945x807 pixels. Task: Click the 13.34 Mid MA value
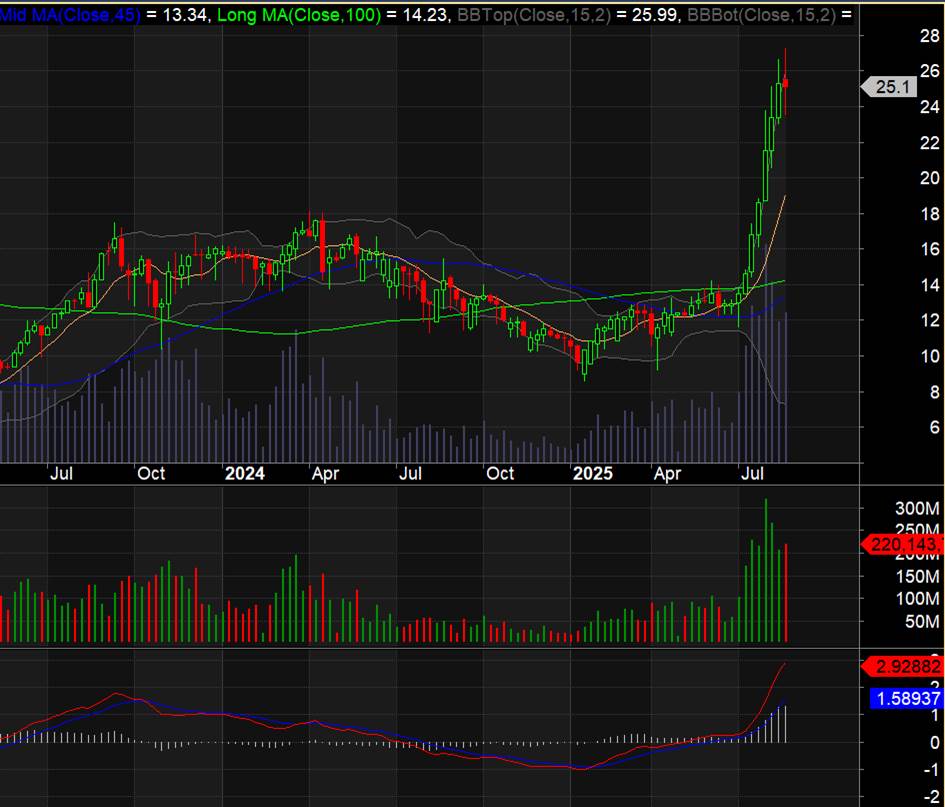[x=185, y=14]
